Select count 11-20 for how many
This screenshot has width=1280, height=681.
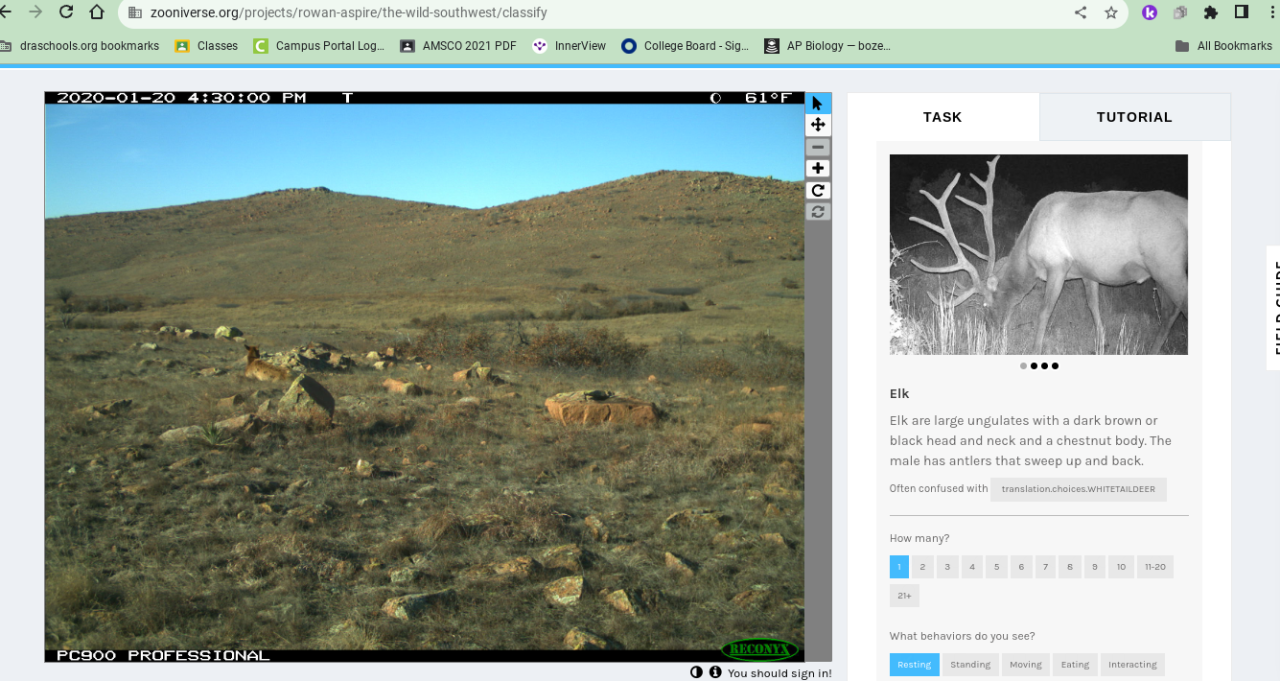1155,567
